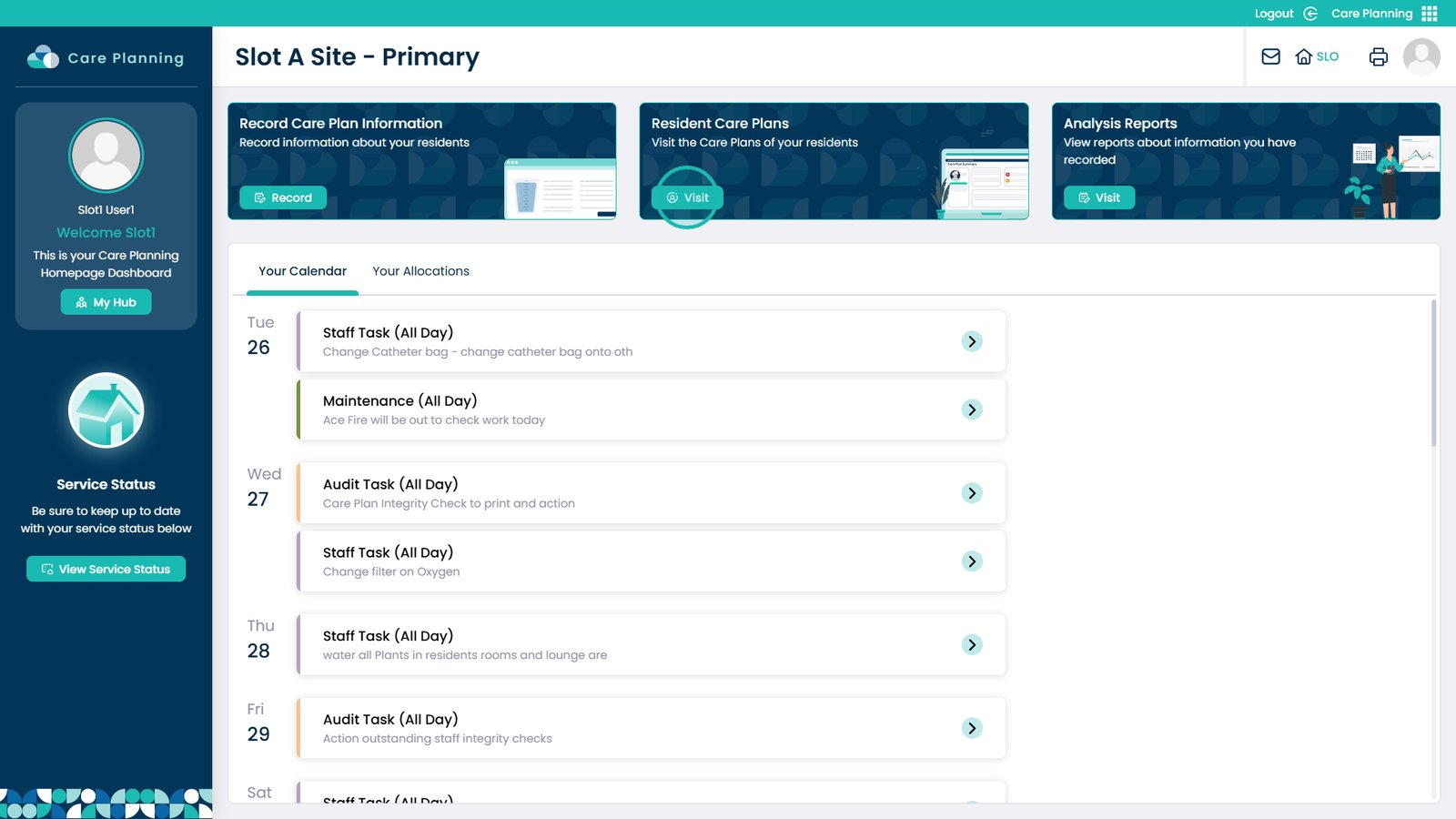Click the SLO home icon
Image resolution: width=1456 pixels, height=819 pixels.
[x=1304, y=56]
